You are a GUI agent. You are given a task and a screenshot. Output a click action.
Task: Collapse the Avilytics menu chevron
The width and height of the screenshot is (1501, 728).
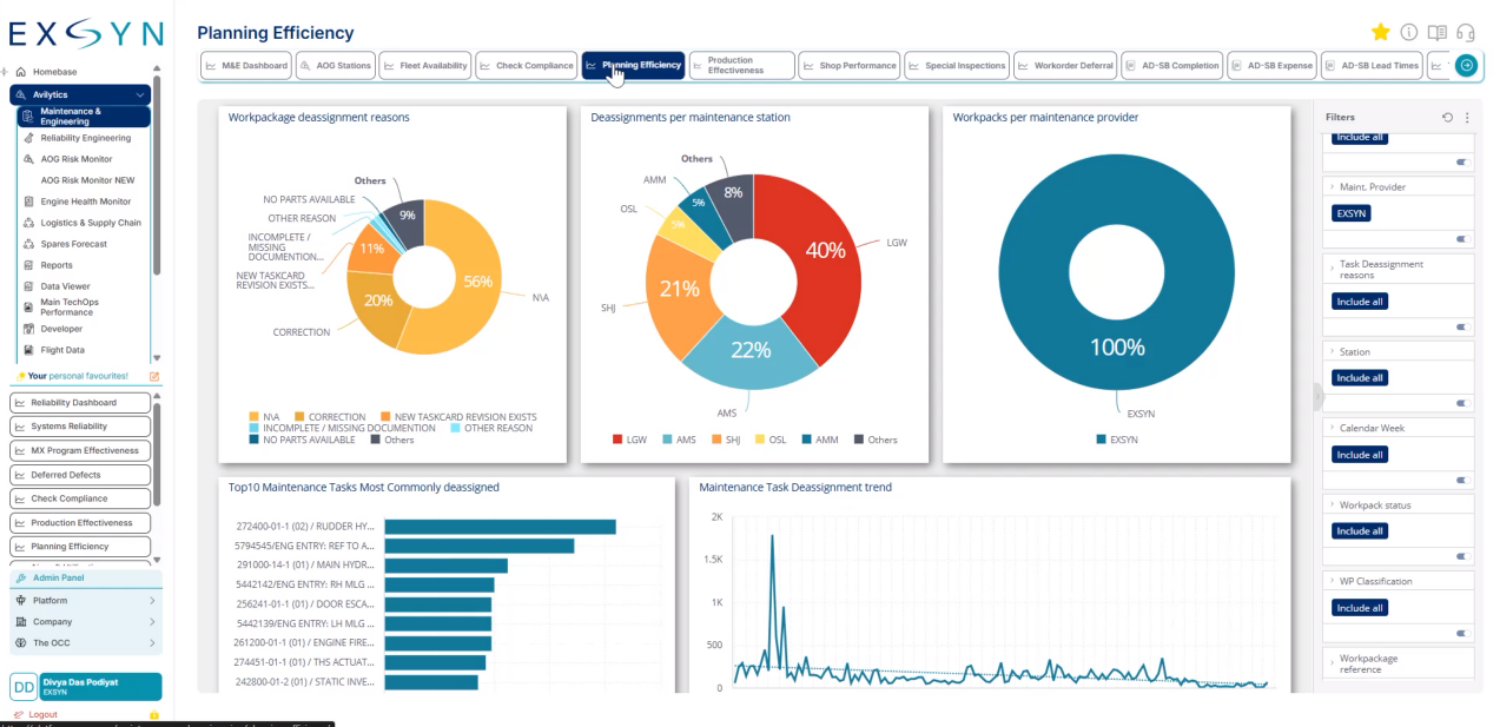pyautogui.click(x=140, y=95)
